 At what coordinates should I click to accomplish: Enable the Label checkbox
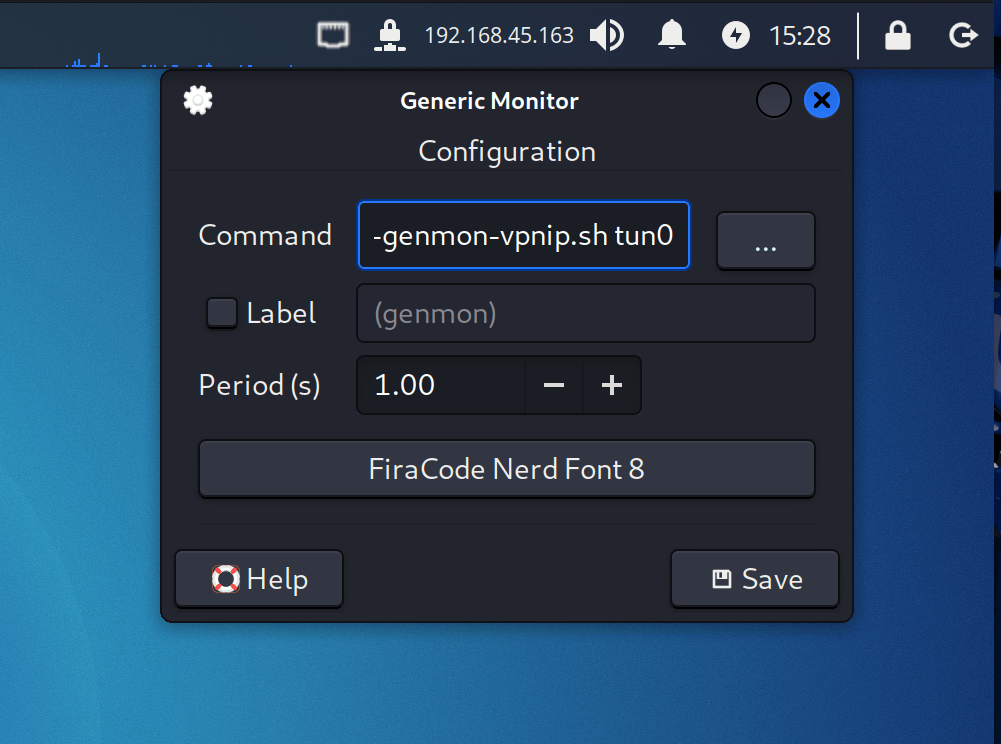click(222, 314)
